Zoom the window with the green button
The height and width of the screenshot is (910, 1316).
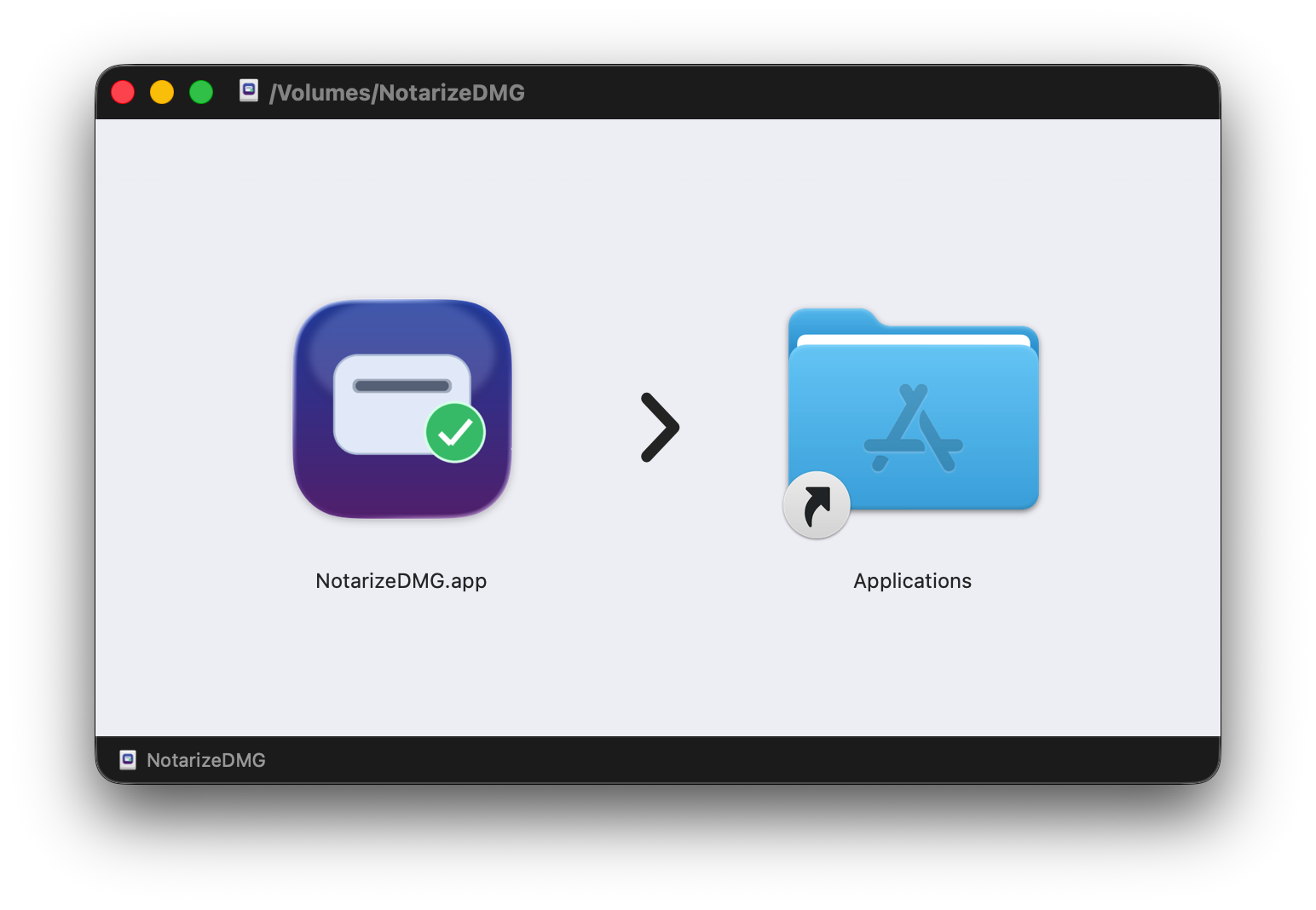coord(201,92)
